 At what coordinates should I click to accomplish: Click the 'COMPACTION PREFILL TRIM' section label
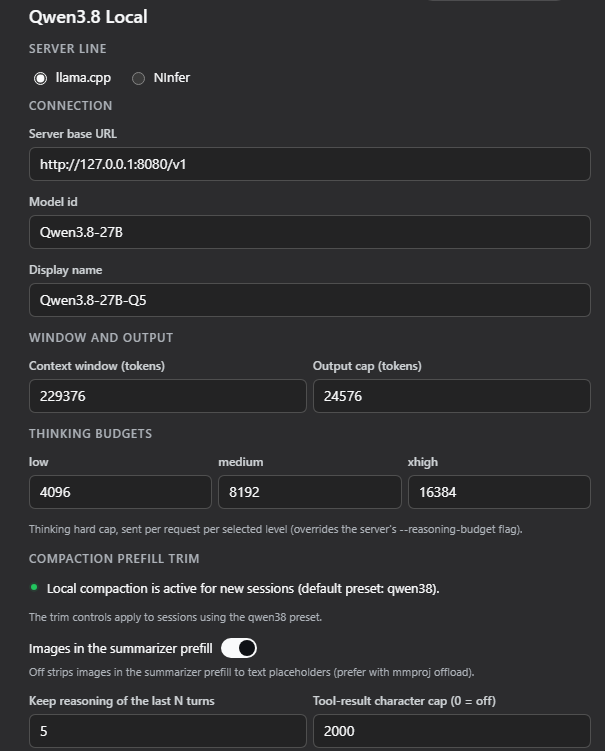114,558
